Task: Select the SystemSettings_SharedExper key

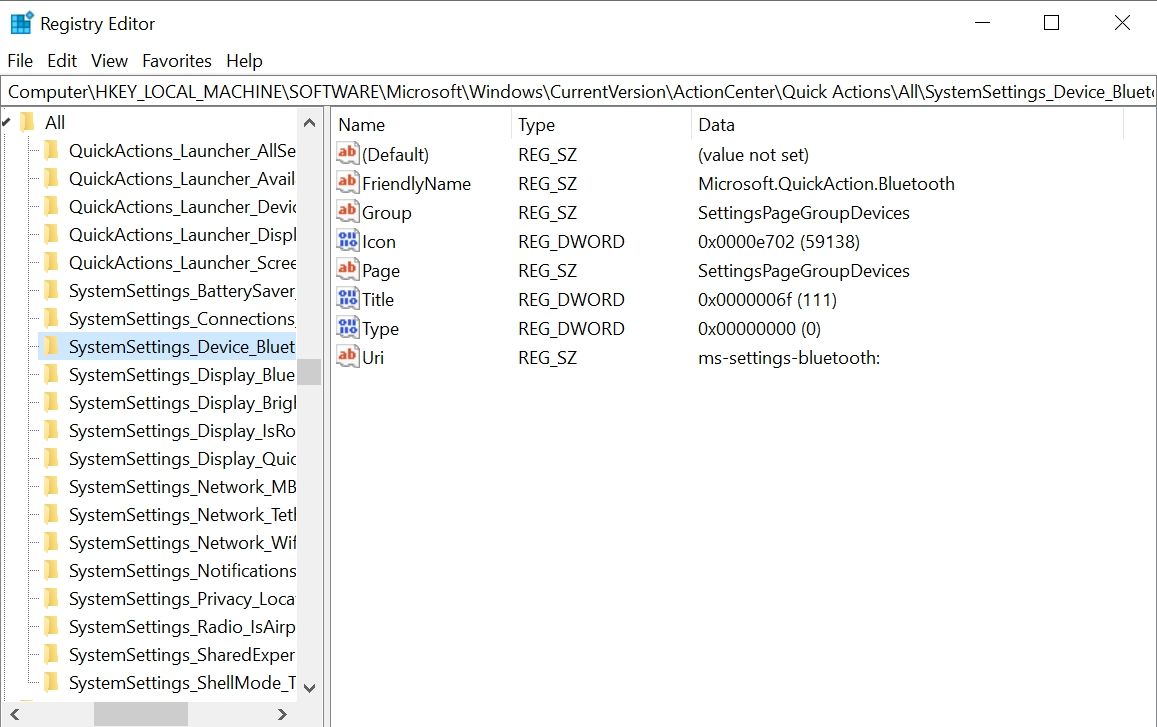Action: tap(182, 655)
